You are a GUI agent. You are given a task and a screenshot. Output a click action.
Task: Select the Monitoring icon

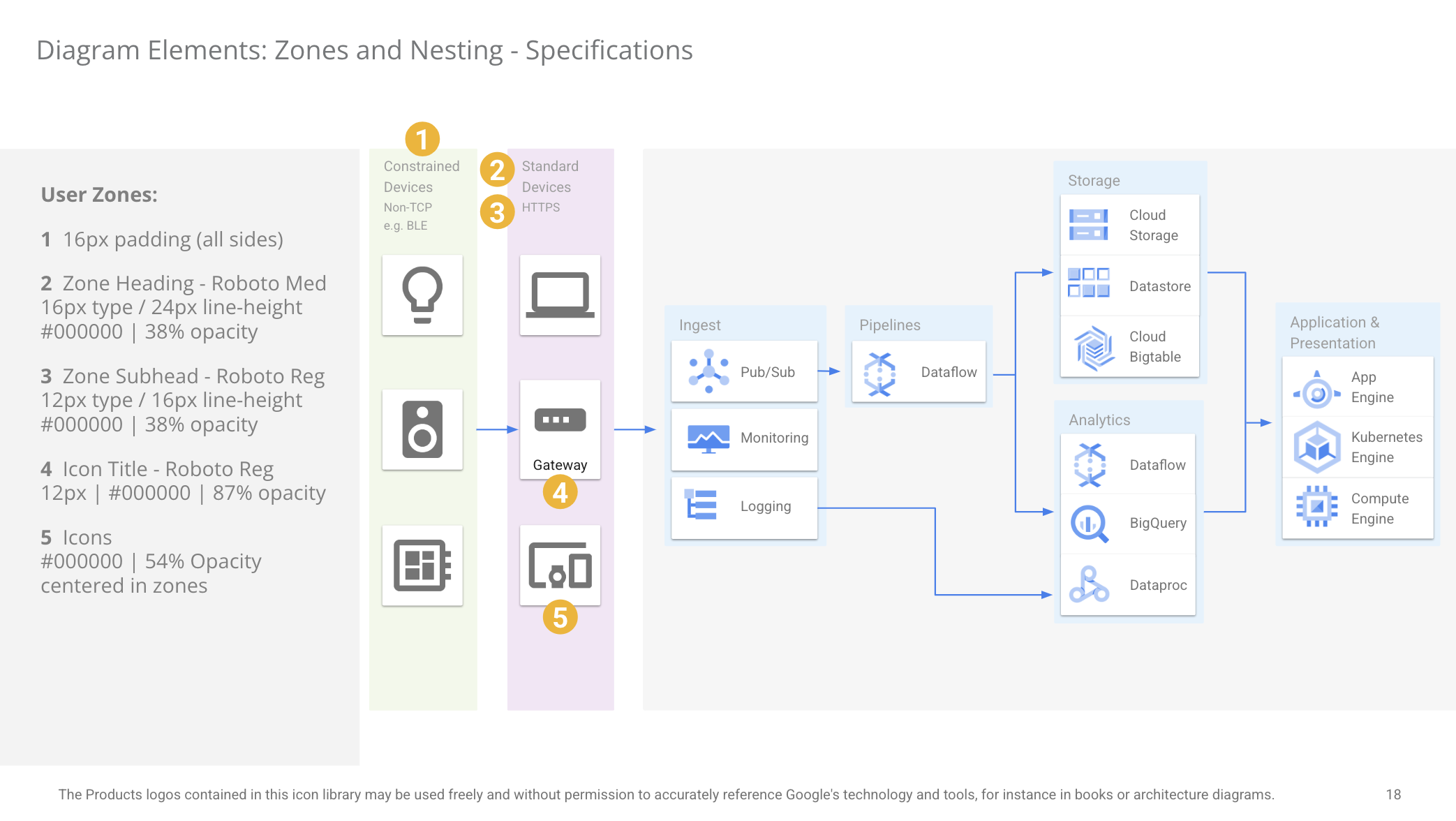[x=708, y=438]
